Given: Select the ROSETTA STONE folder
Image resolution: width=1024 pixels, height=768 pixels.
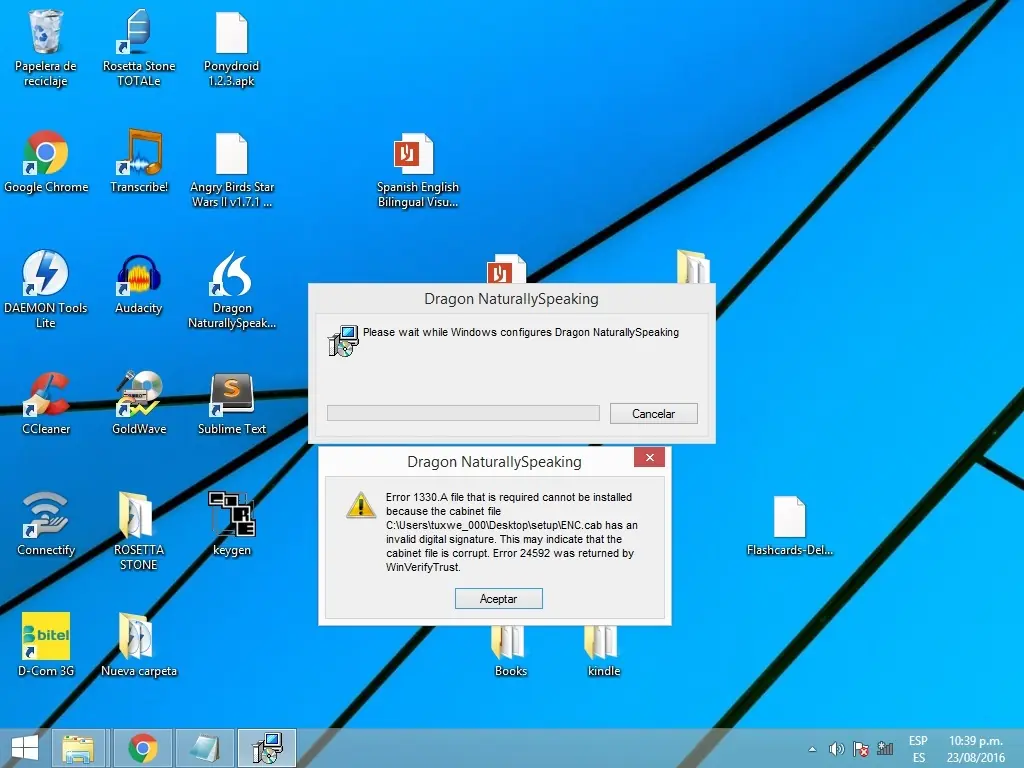Looking at the screenshot, I should click(138, 530).
